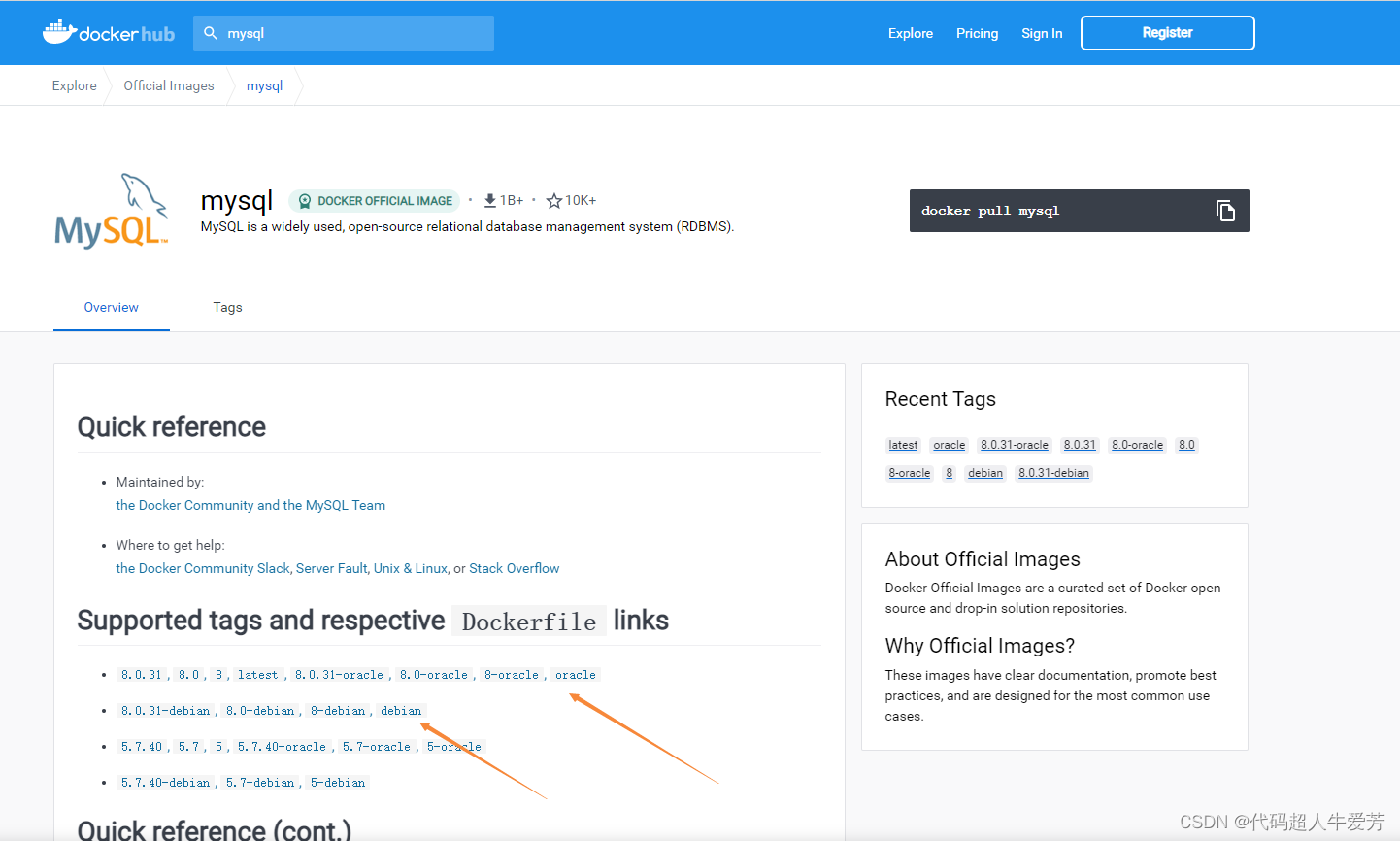Click the 8.0.31-debian Dockerfile link
Screen dimensions: 1400x841
(x=165, y=711)
